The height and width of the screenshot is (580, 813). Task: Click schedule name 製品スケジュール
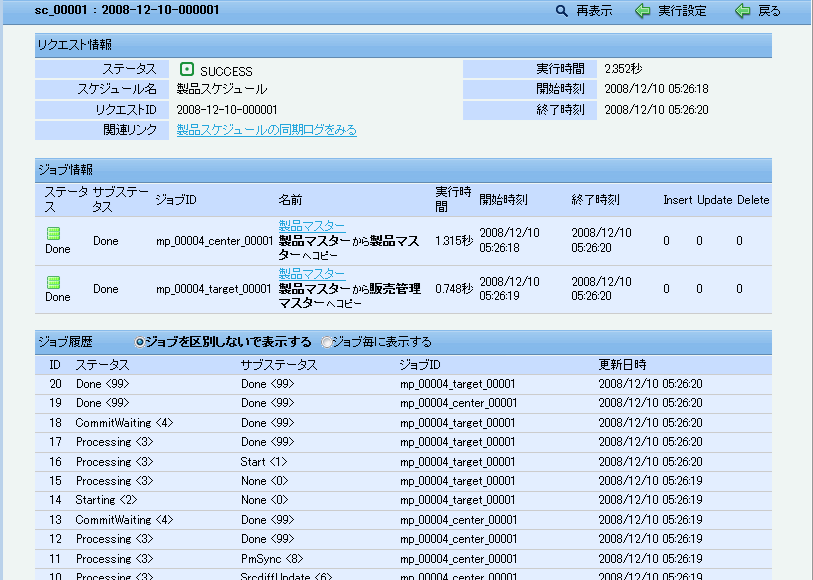222,89
